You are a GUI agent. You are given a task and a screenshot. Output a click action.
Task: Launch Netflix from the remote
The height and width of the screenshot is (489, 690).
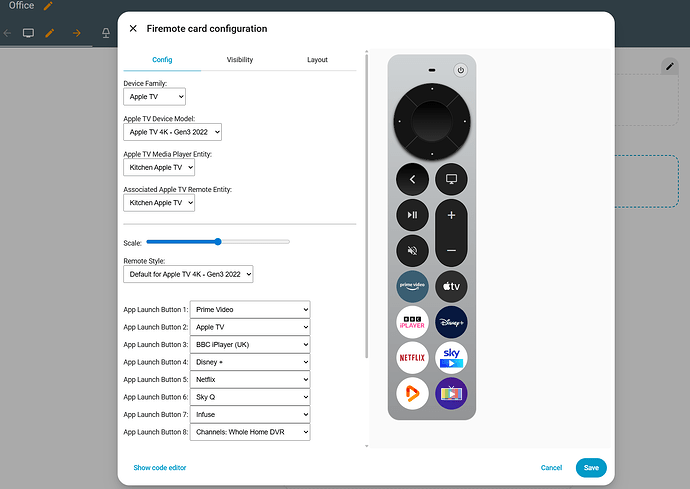tap(412, 358)
